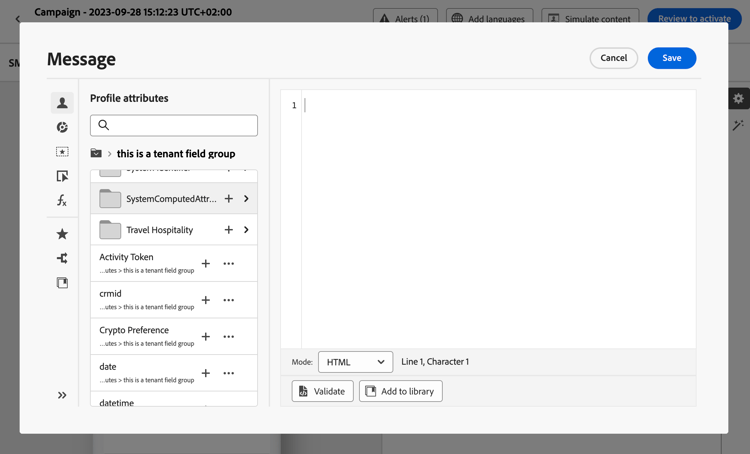750x454 pixels.
Task: Click the search field in Profile attributes
Action: click(x=174, y=125)
